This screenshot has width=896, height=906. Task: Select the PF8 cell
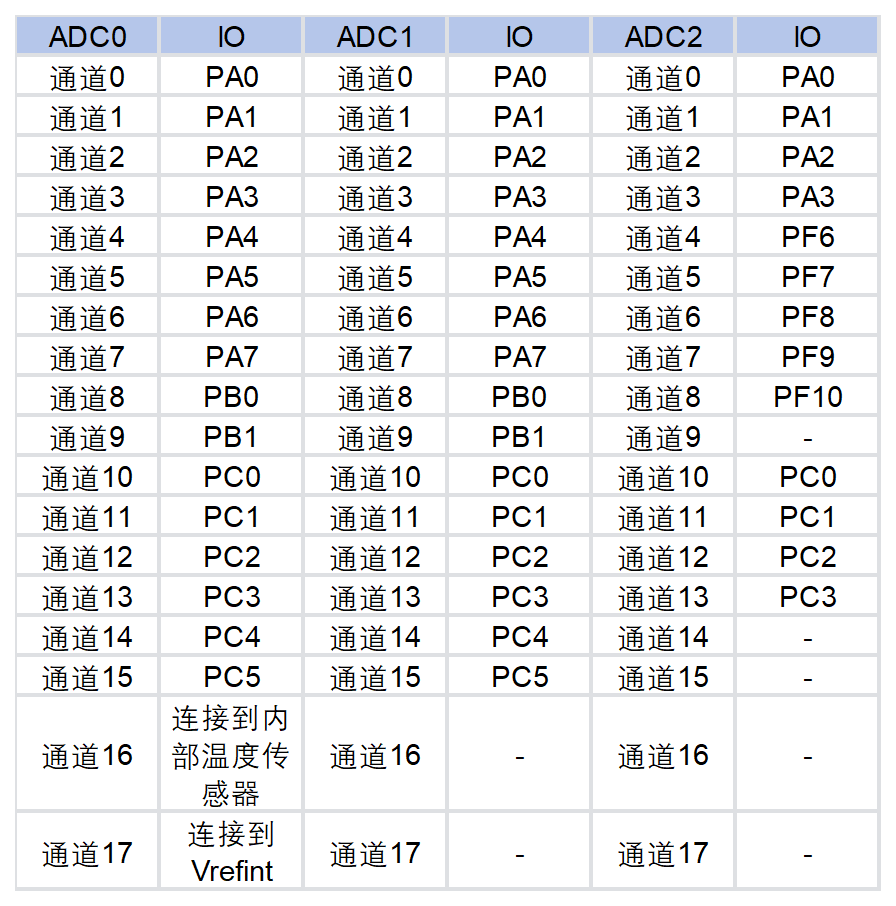(807, 316)
